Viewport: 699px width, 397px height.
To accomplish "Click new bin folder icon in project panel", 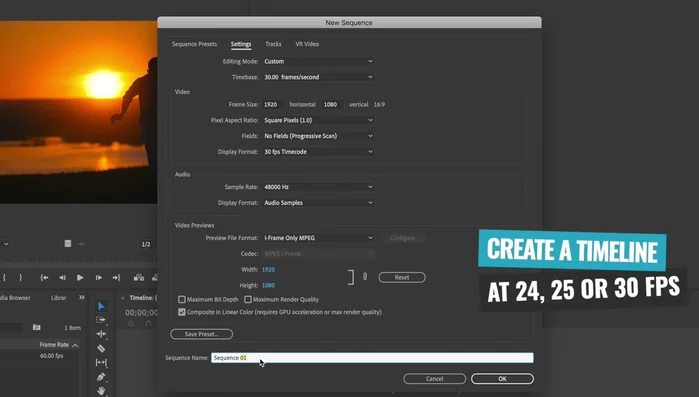I will pos(37,327).
